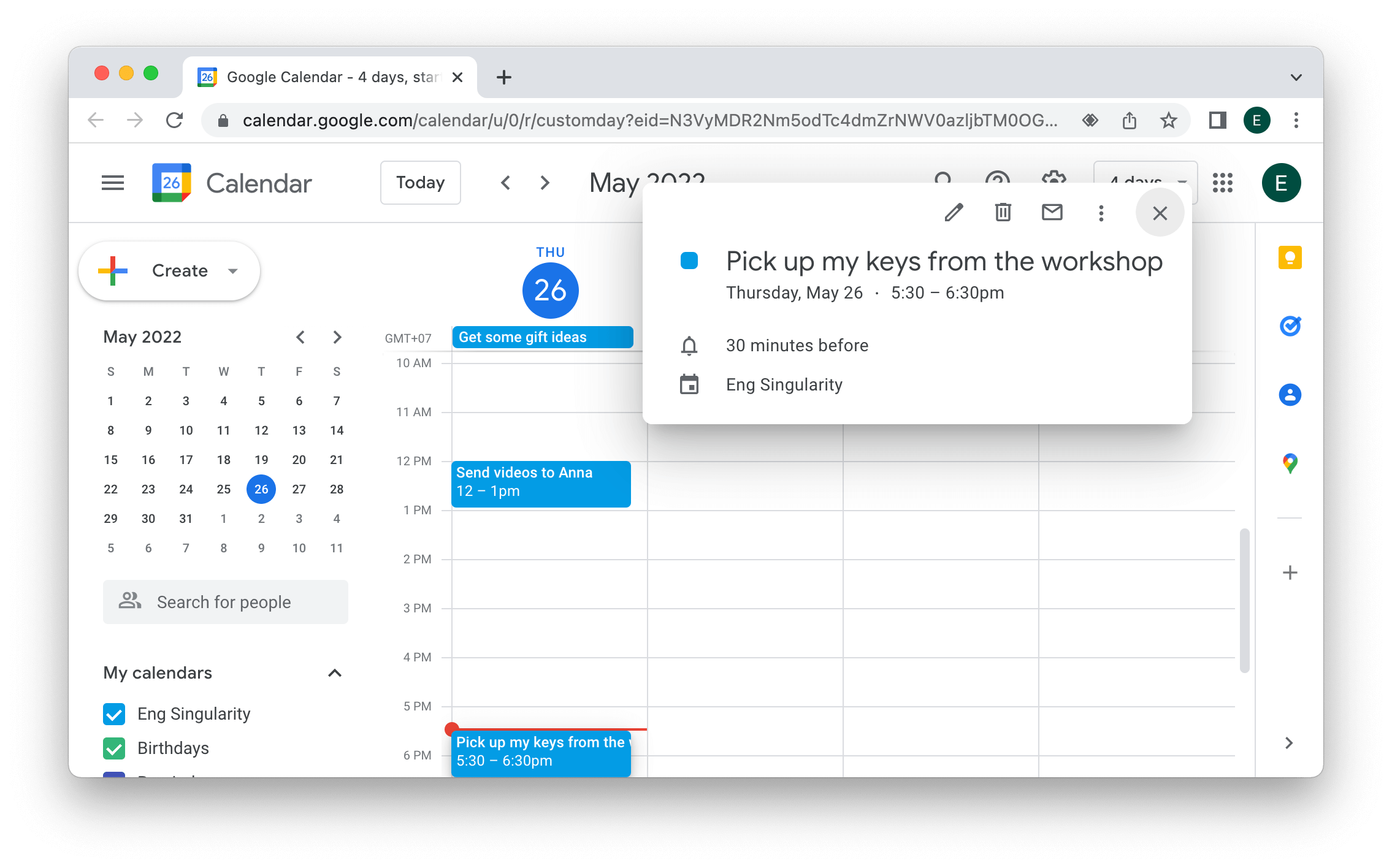1392x868 pixels.
Task: Go to previous period in main calendar
Action: [x=505, y=183]
